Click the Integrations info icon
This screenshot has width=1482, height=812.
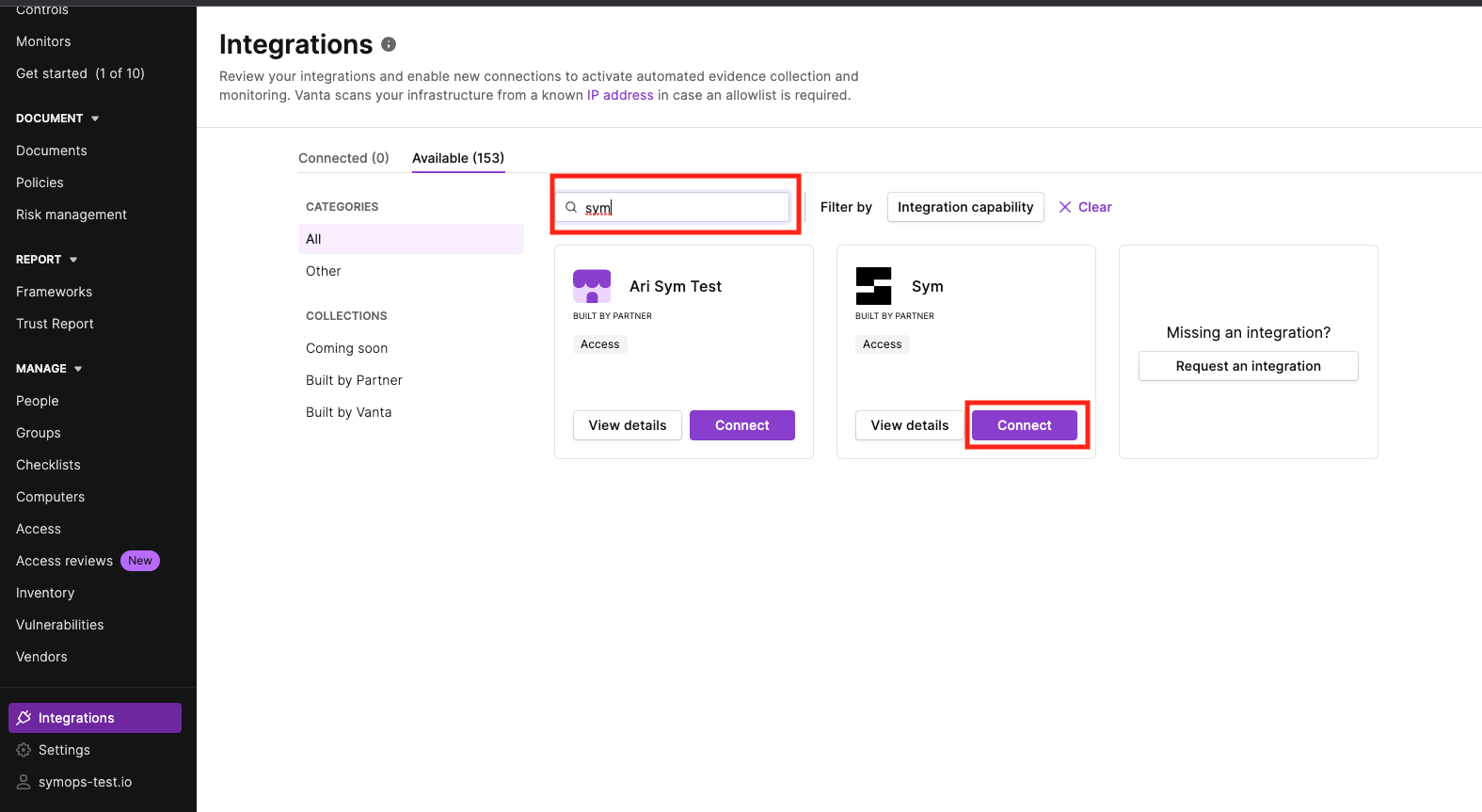[x=389, y=44]
